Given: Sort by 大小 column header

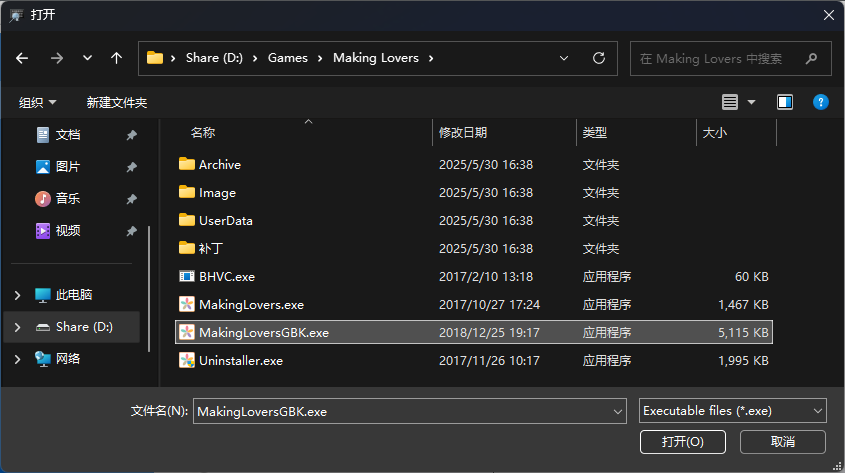Looking at the screenshot, I should coord(715,133).
